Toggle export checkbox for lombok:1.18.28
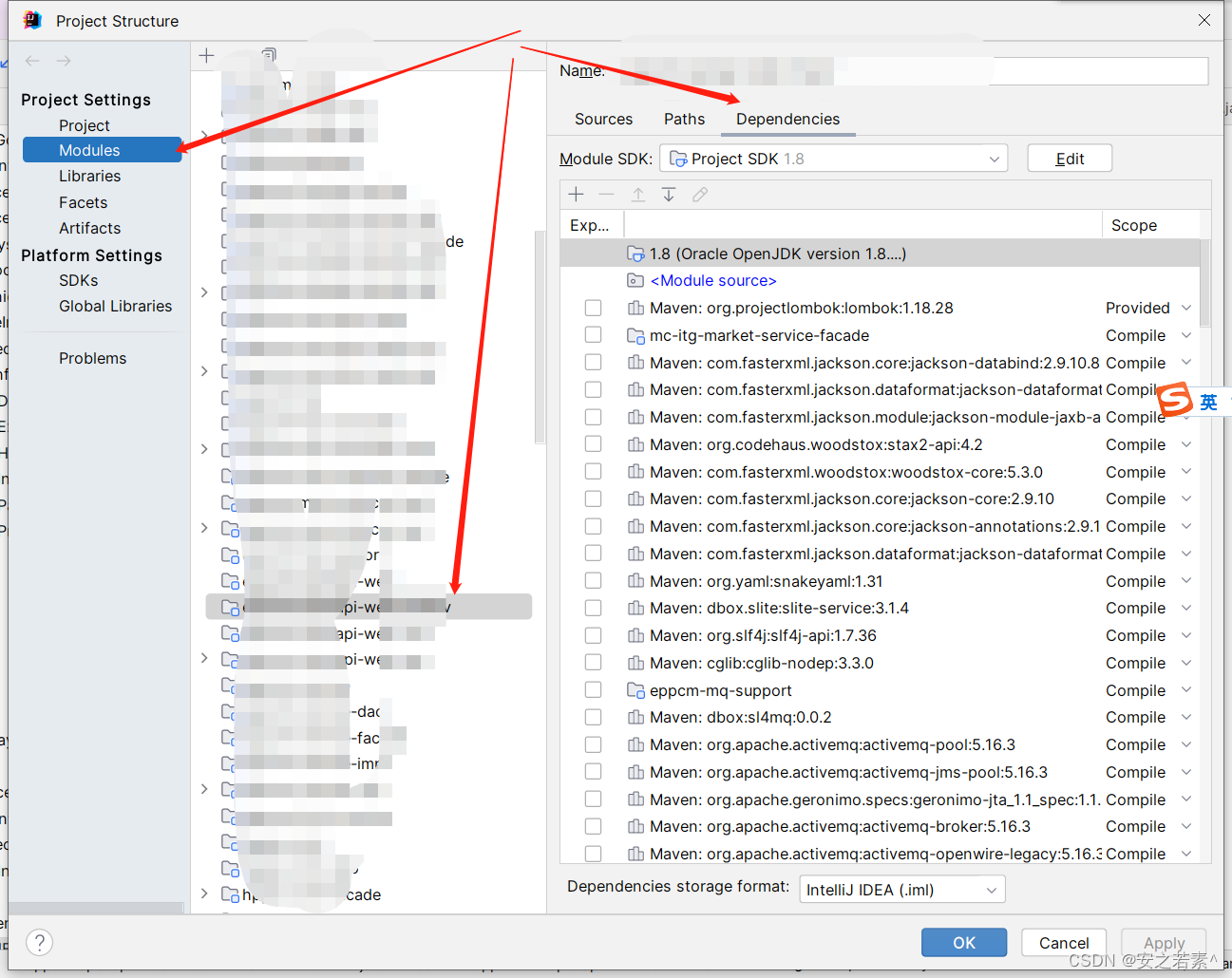The height and width of the screenshot is (978, 1232). tap(594, 308)
